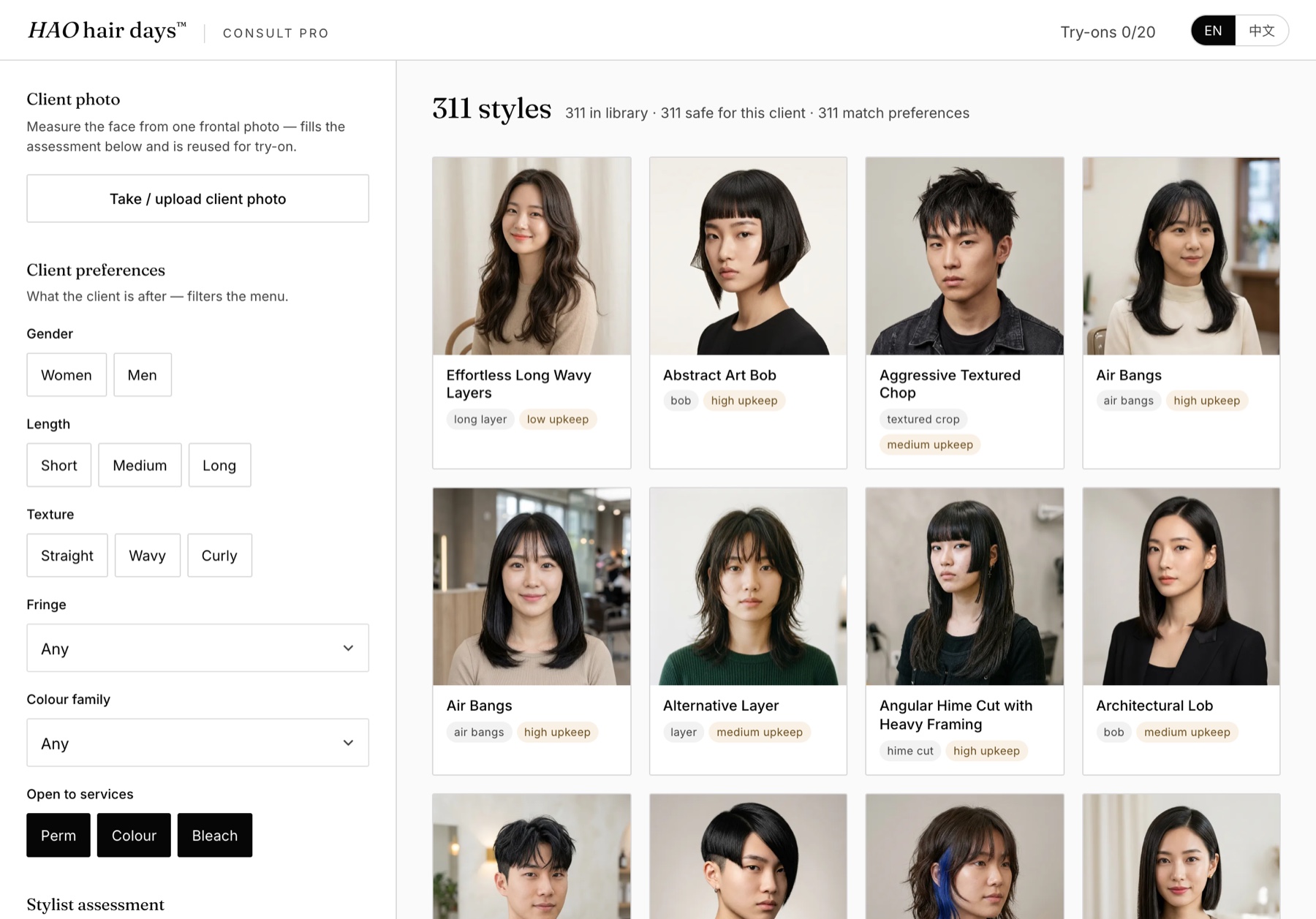Choose Short length option
1316x919 pixels.
tap(59, 465)
